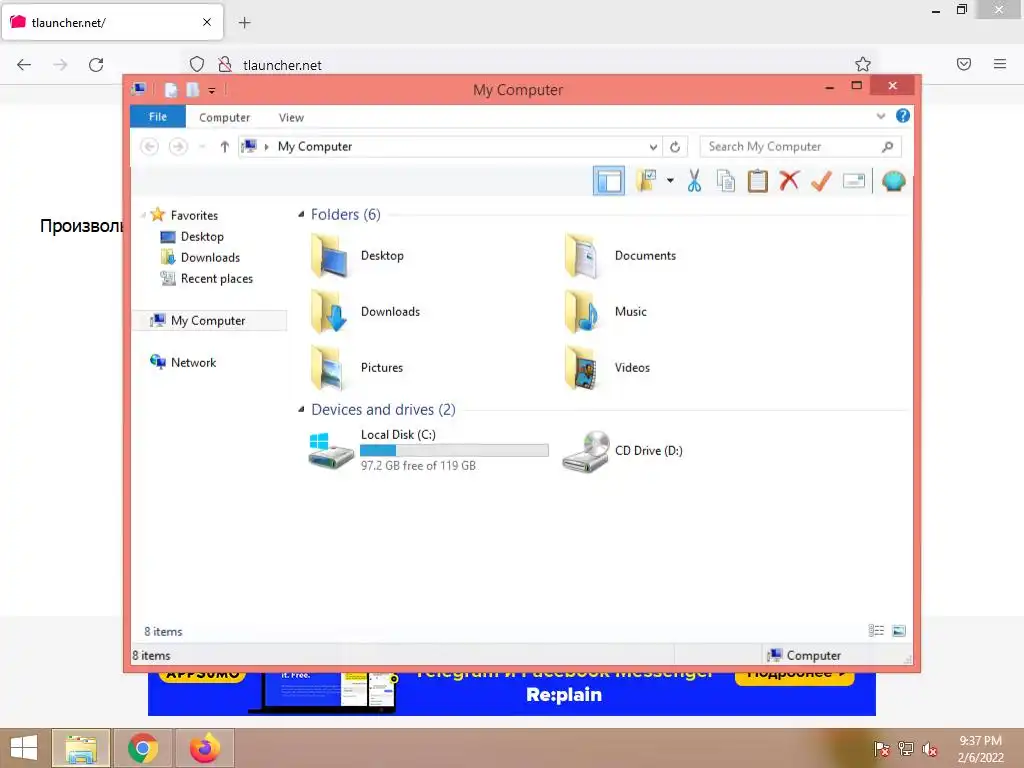Click the Firefox tracking protection shield

[x=197, y=64]
